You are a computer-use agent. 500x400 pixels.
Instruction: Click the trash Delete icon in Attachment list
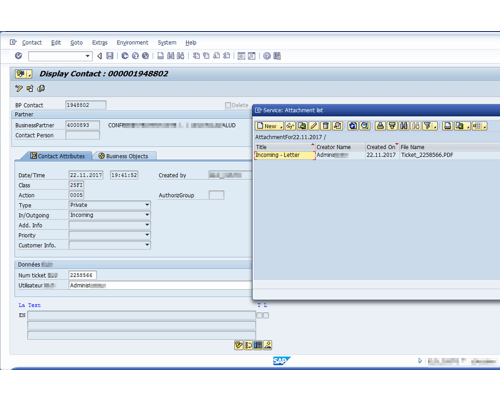(326, 126)
